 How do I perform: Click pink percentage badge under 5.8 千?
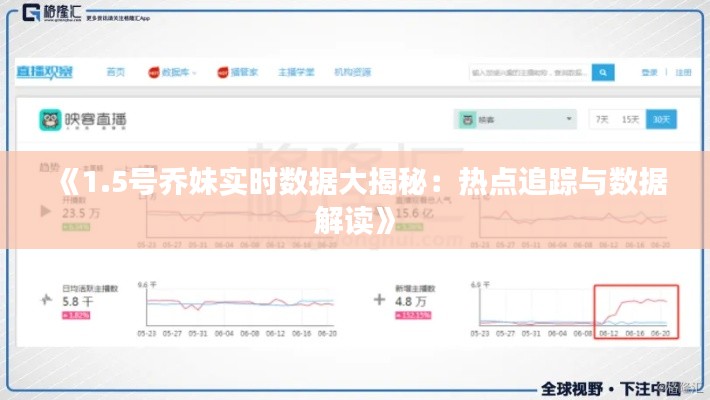point(76,315)
